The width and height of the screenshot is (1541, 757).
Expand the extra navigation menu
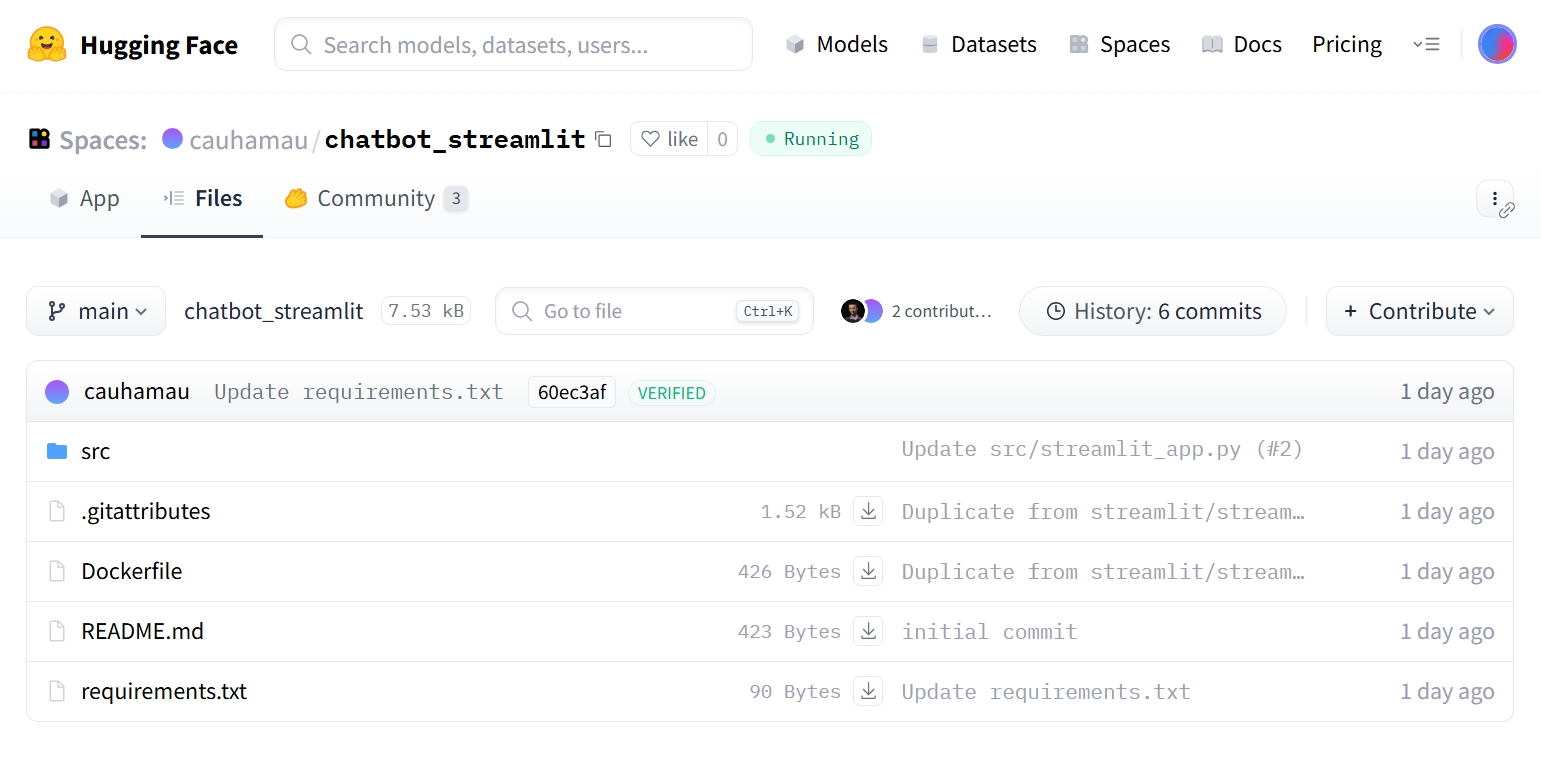tap(1425, 44)
